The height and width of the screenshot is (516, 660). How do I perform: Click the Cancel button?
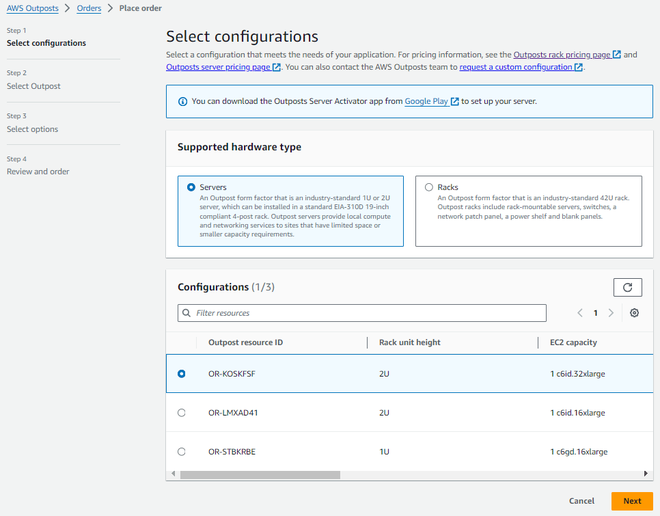click(x=581, y=501)
